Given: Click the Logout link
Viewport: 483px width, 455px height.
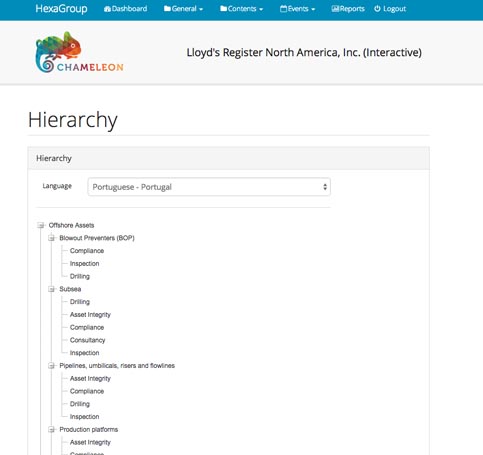Looking at the screenshot, I should 390,9.
